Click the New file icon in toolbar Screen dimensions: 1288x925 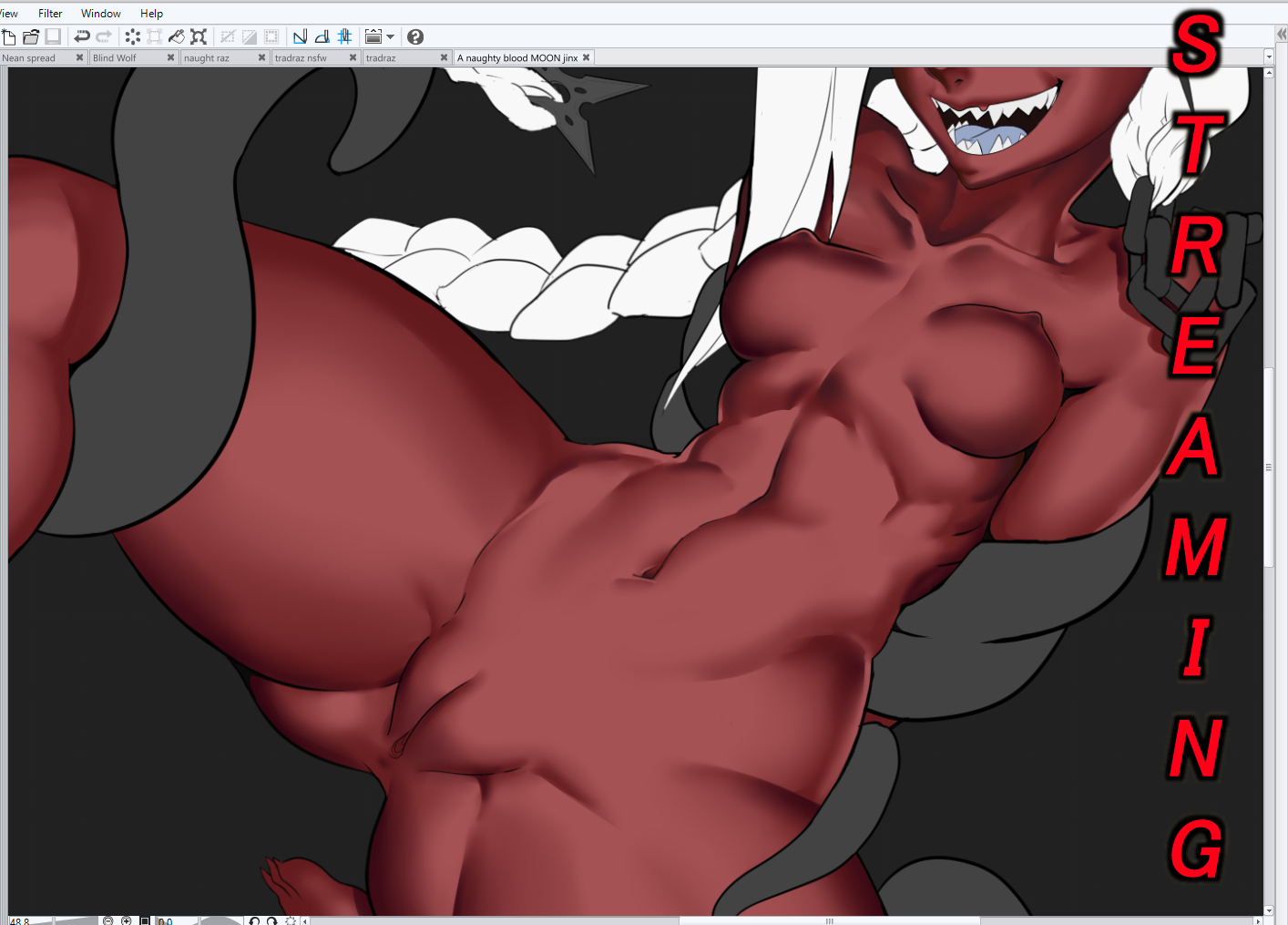(9, 36)
